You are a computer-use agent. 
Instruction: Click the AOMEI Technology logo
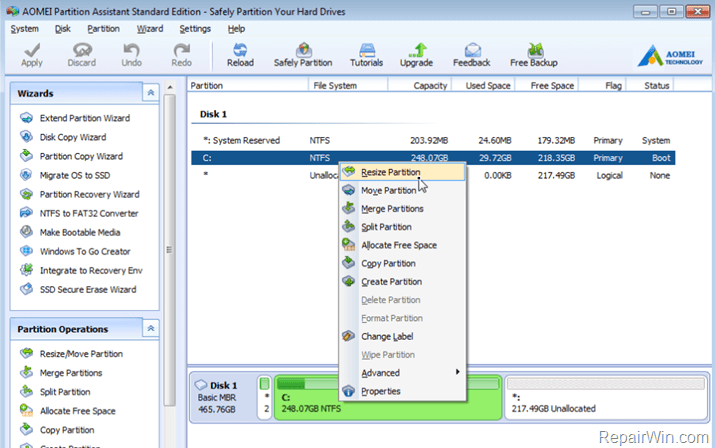point(669,56)
